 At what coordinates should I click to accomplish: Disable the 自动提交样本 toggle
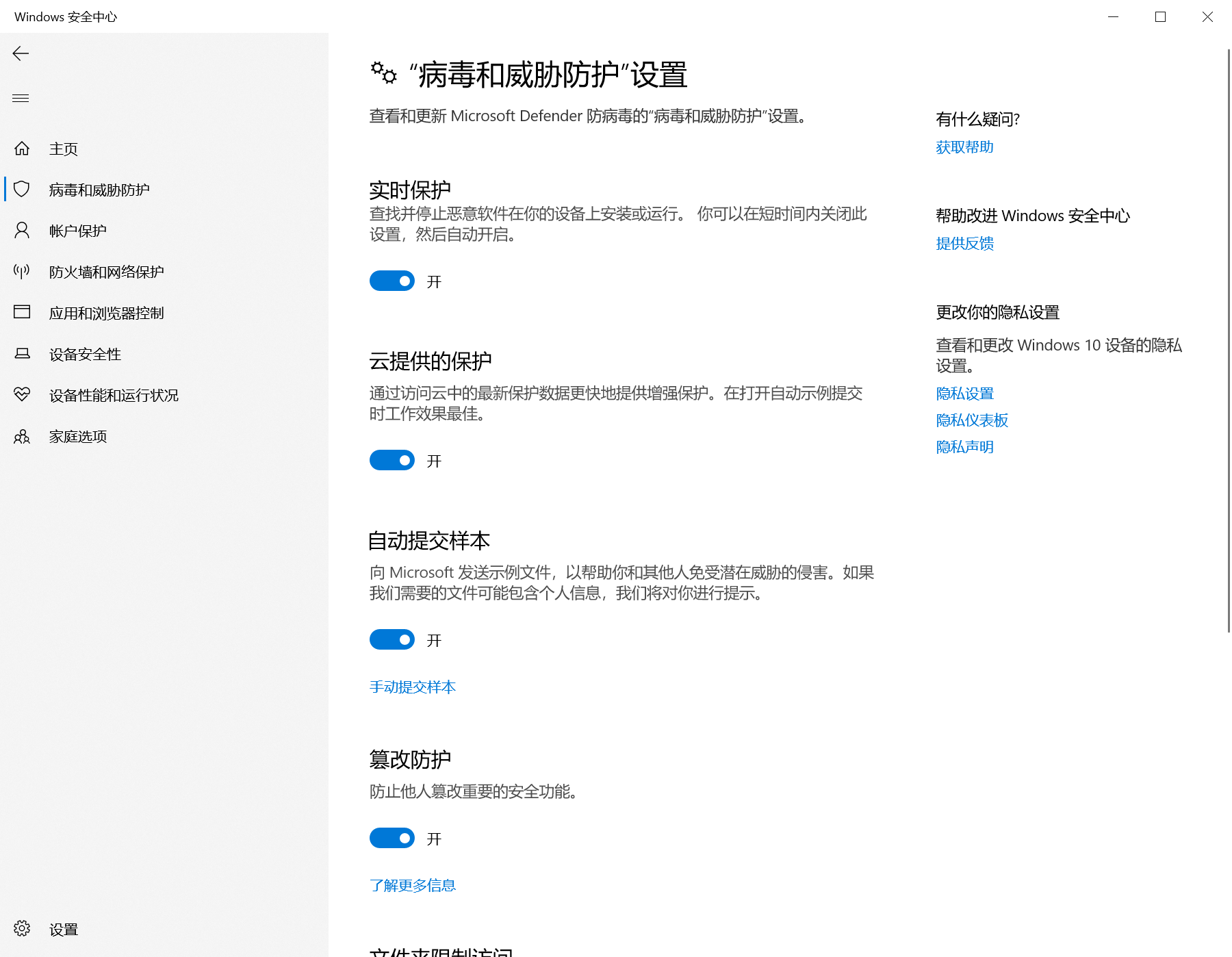pos(392,639)
